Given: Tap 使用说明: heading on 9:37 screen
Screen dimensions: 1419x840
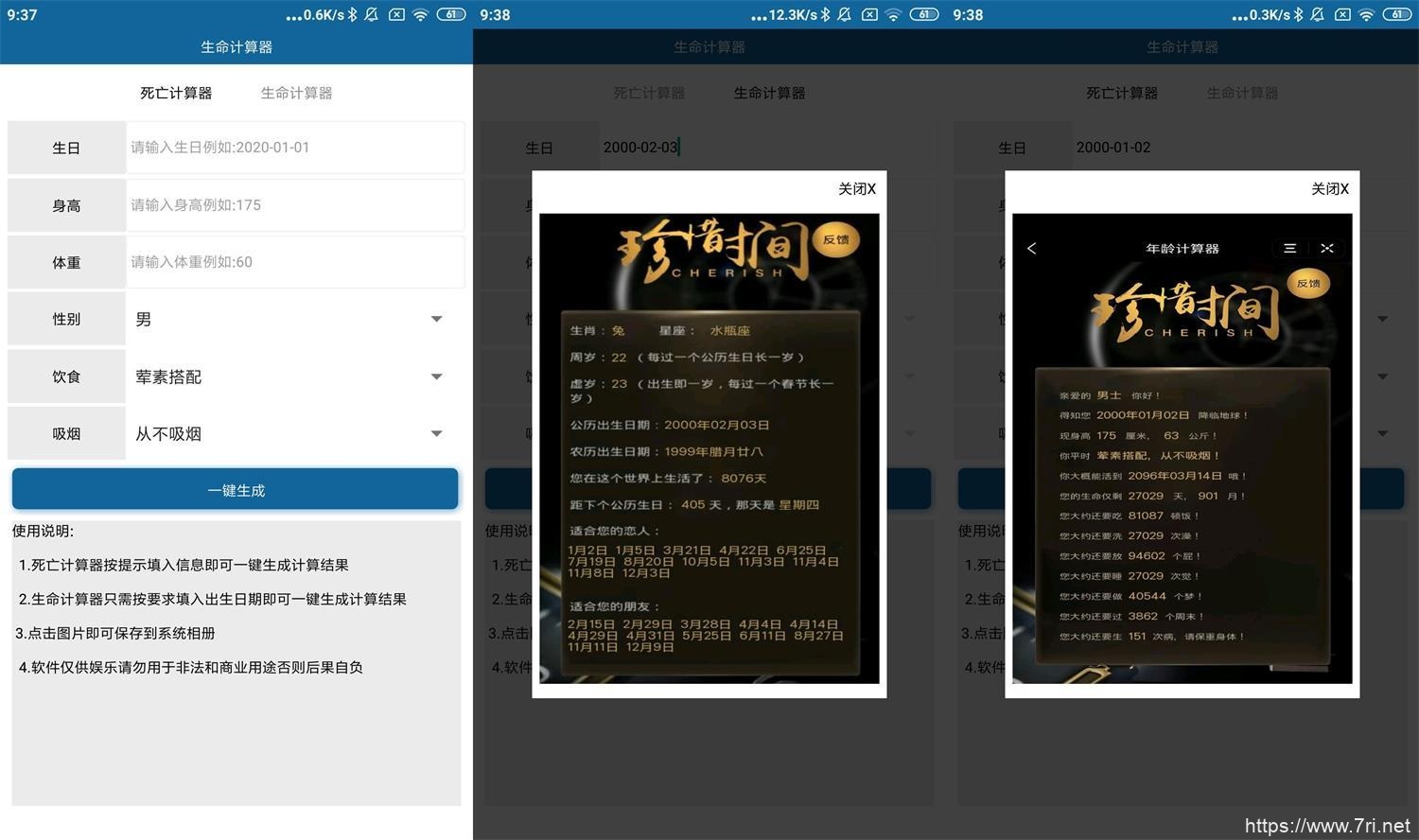Looking at the screenshot, I should [43, 531].
